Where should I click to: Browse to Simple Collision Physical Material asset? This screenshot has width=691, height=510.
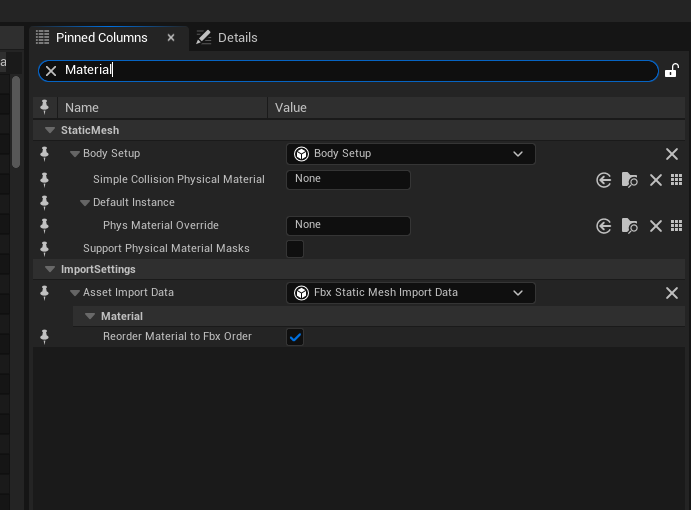[629, 180]
